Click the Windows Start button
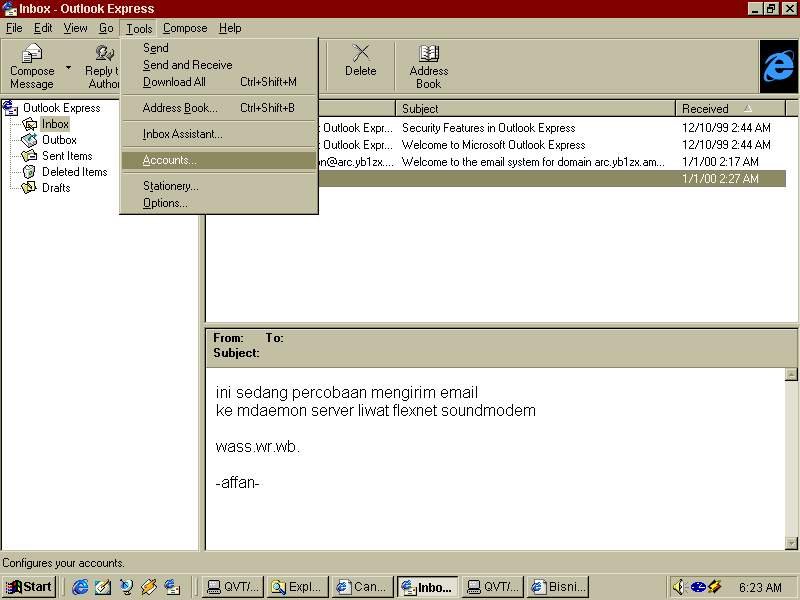 coord(29,587)
